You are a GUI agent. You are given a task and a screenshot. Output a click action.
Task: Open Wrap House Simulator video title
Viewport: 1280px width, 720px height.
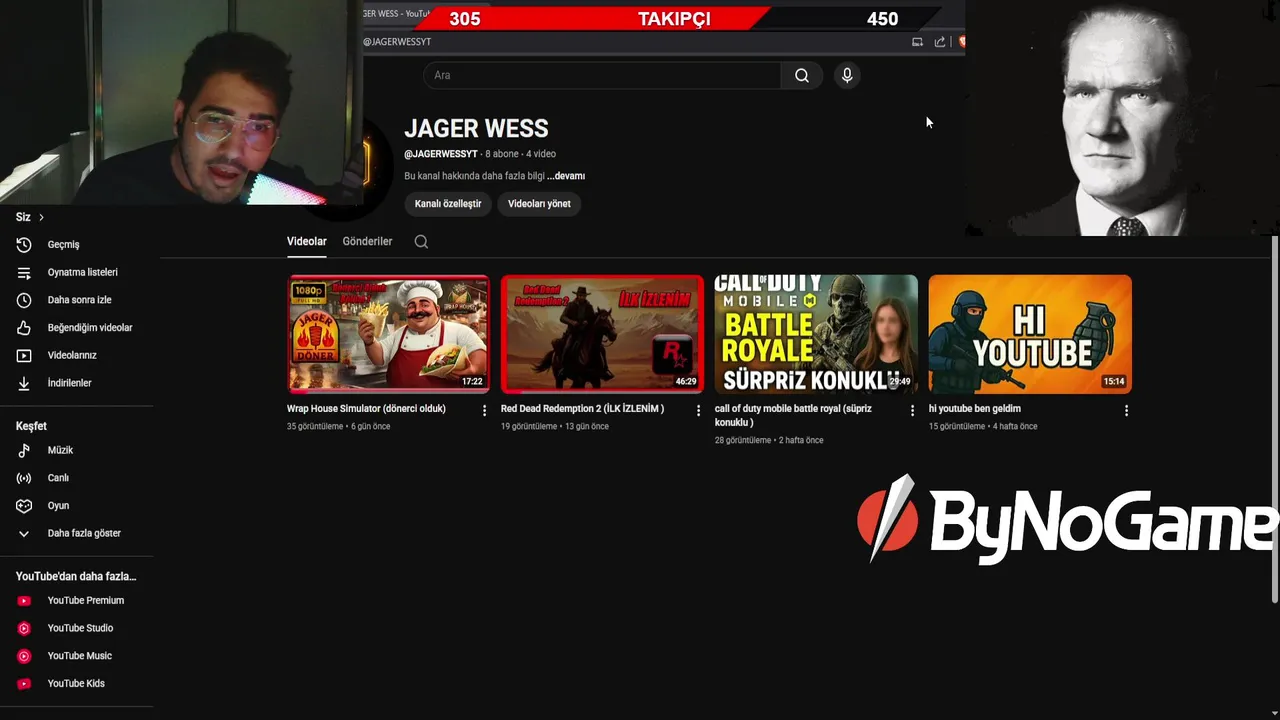366,408
